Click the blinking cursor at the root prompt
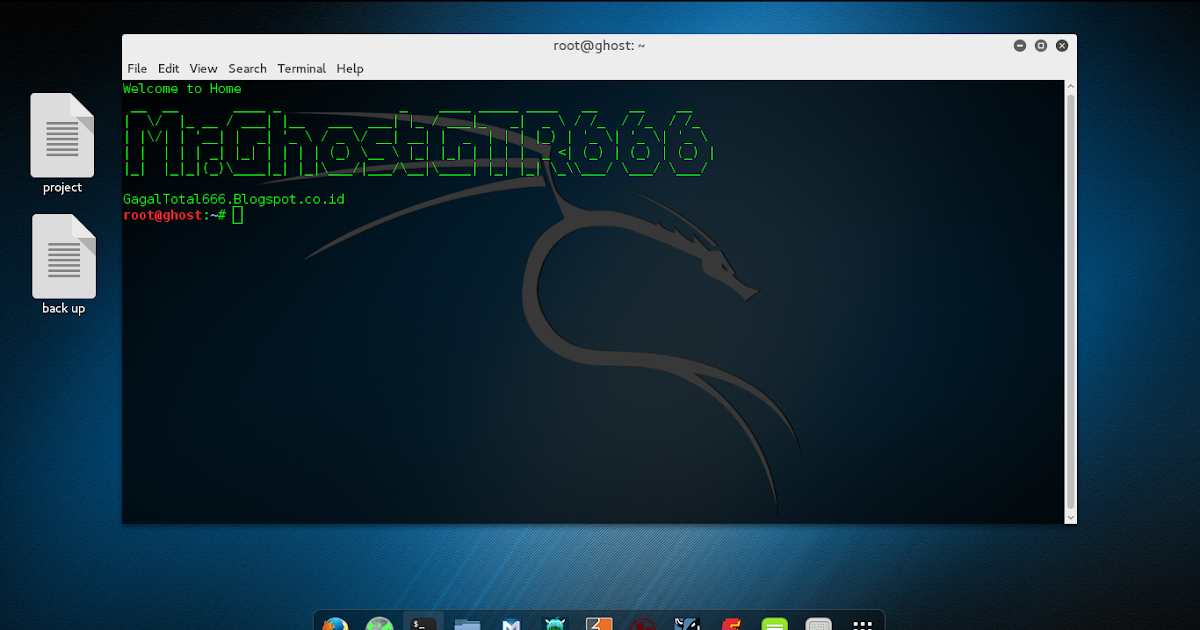 click(x=236, y=214)
